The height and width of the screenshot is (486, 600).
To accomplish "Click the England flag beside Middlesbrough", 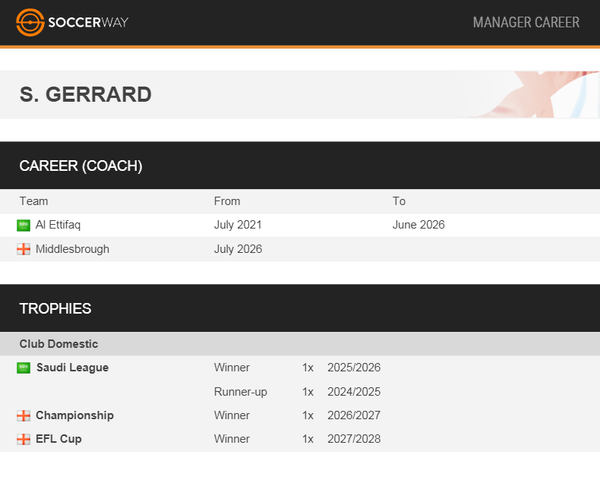I will 23,250.
